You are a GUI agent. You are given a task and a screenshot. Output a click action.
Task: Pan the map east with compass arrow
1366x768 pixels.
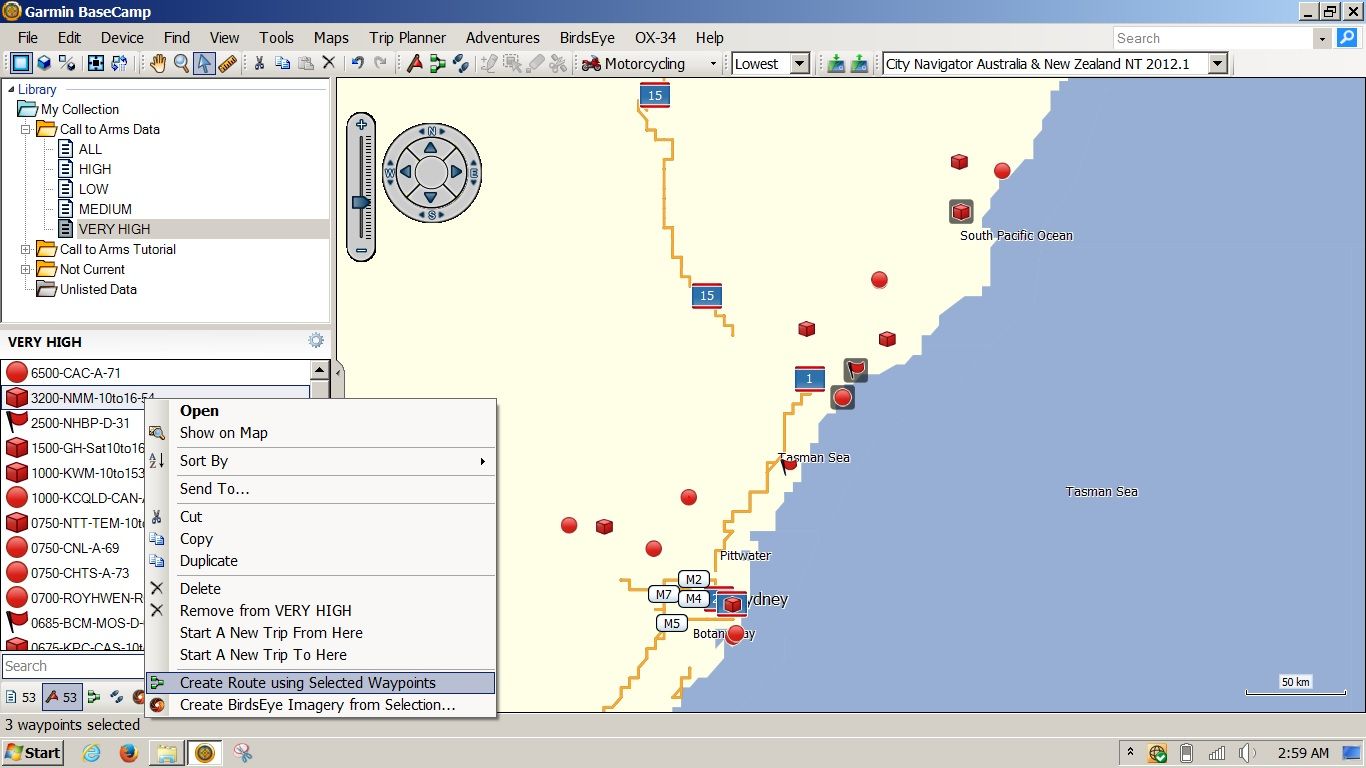tap(456, 172)
